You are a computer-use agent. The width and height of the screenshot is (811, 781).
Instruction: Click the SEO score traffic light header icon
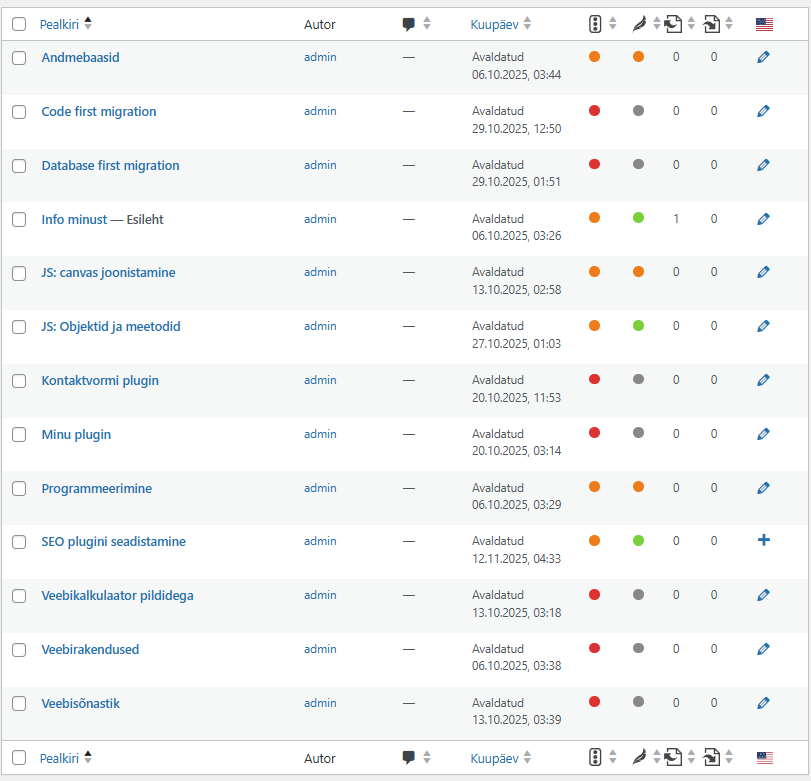point(595,24)
